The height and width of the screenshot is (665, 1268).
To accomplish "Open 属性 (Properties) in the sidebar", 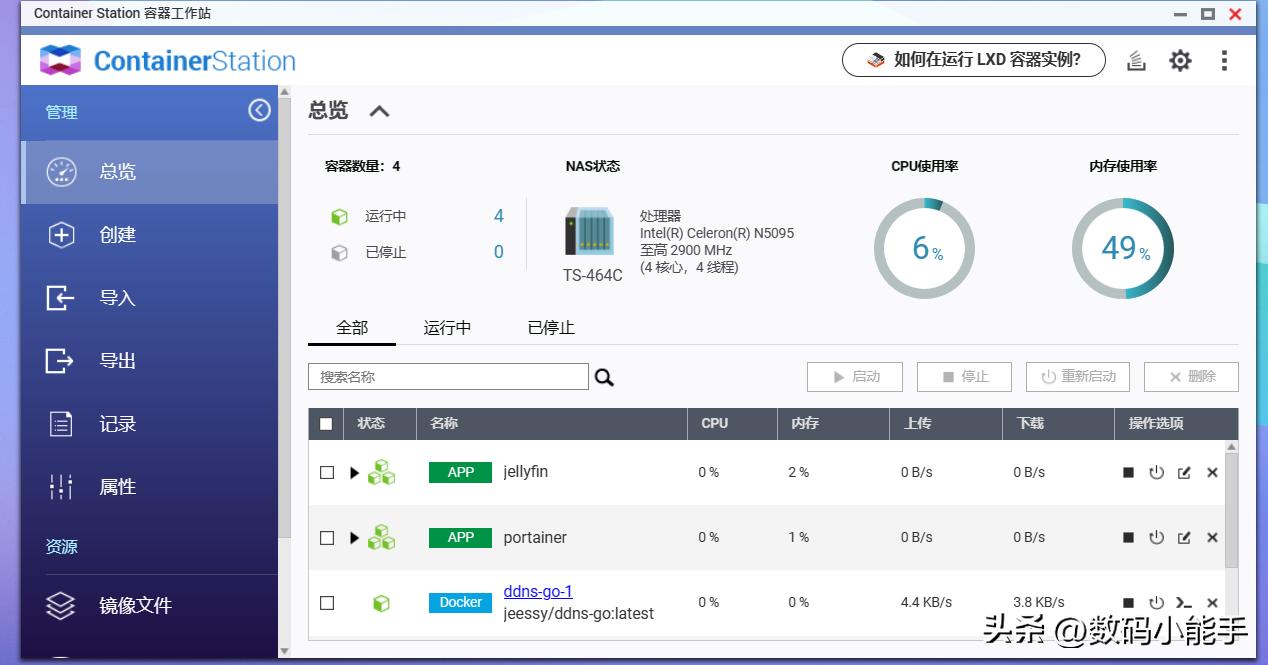I will click(117, 486).
